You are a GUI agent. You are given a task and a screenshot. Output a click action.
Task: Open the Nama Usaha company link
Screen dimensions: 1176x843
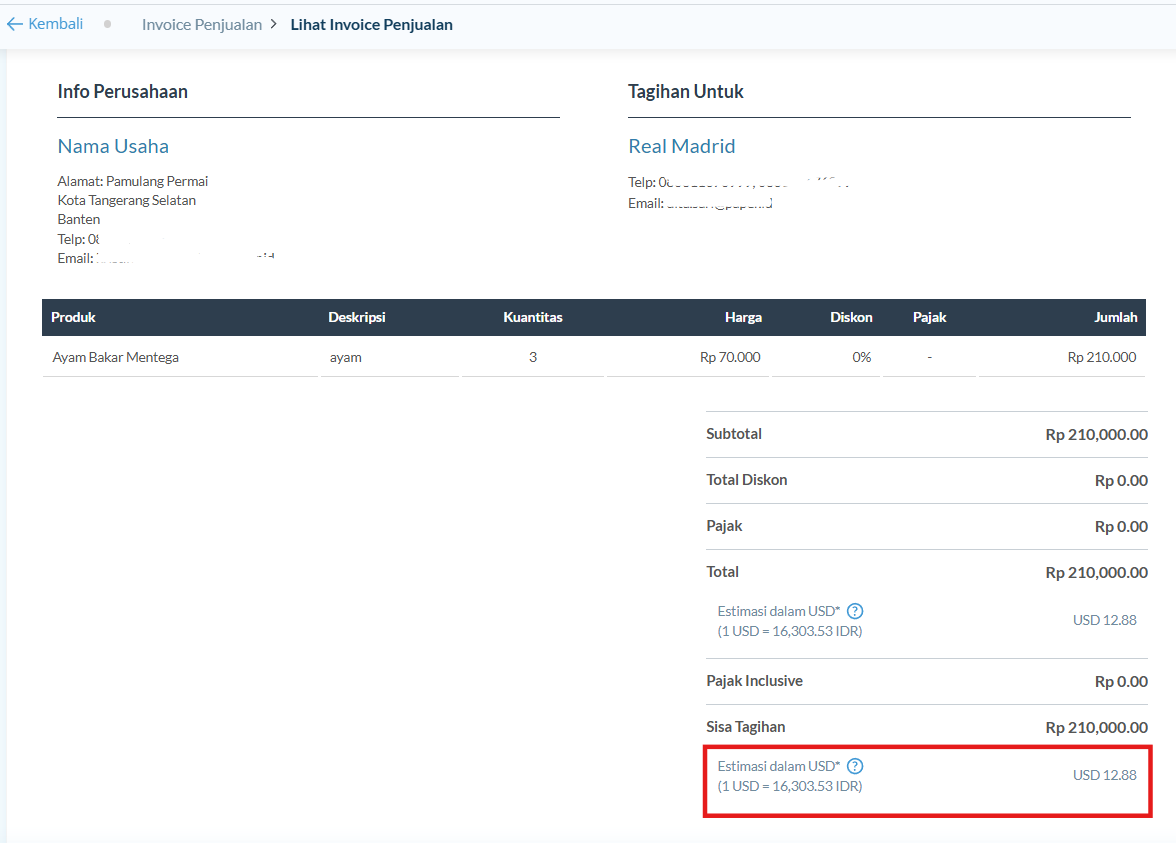click(x=113, y=146)
